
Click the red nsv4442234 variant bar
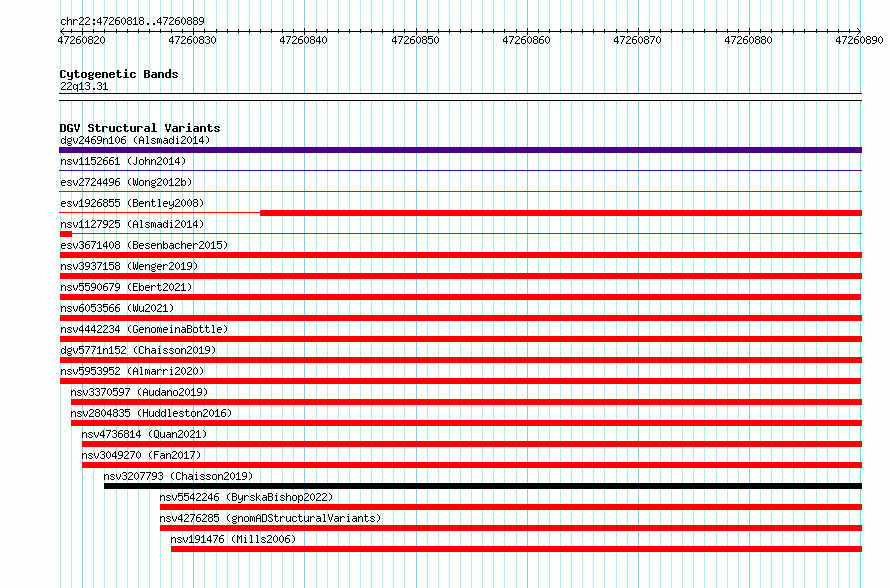click(x=460, y=339)
